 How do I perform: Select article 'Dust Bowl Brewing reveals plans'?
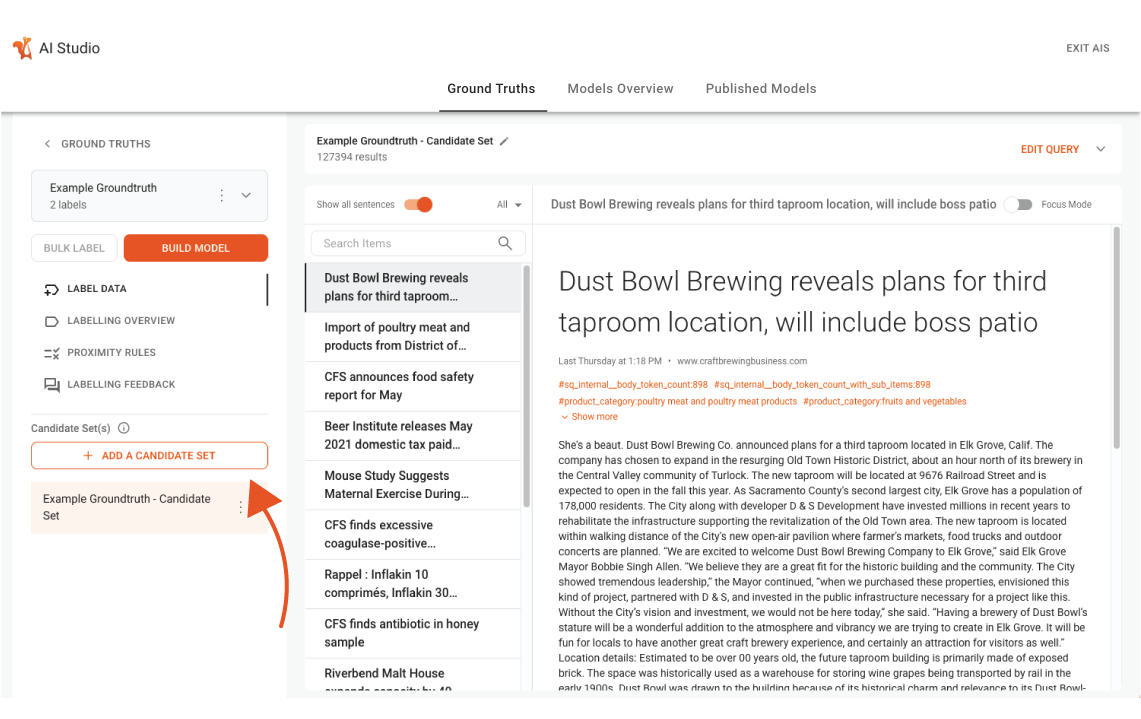413,287
